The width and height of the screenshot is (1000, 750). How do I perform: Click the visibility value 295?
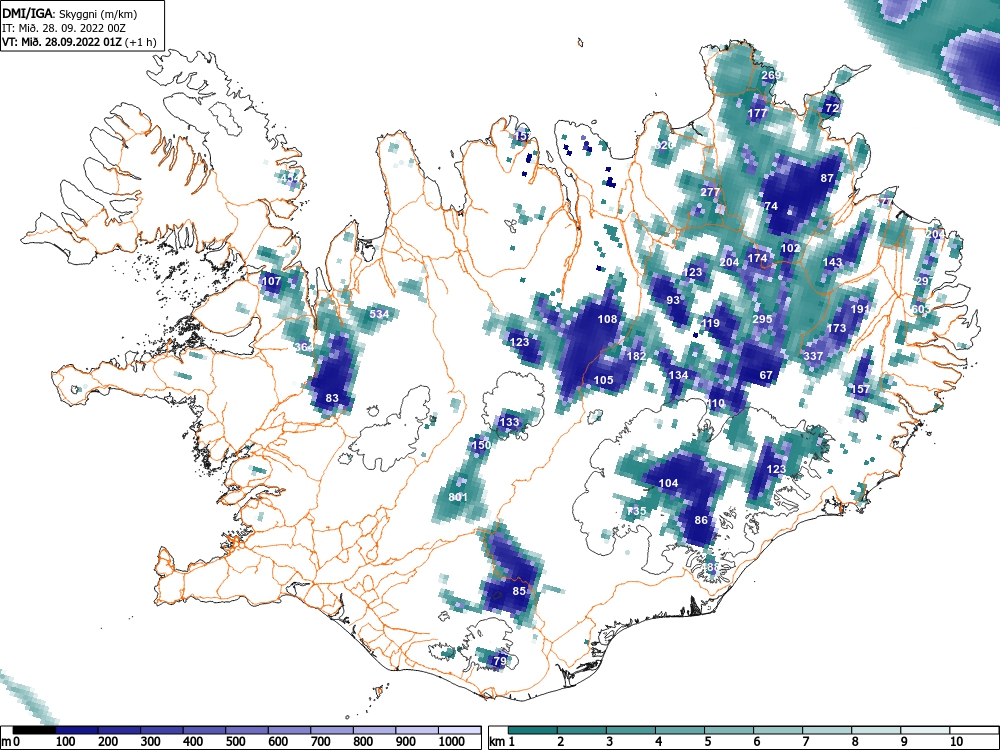tap(763, 320)
